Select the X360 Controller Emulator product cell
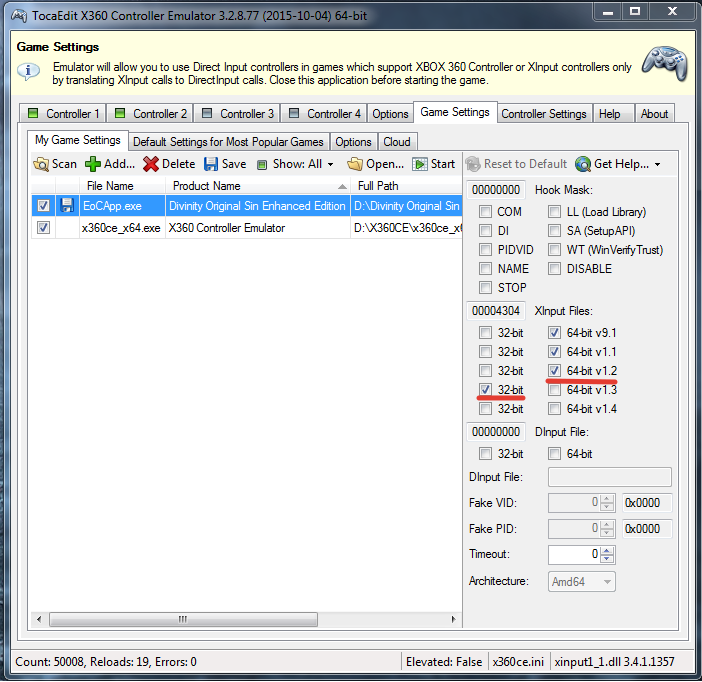Viewport: 702px width, 682px height. (257, 227)
